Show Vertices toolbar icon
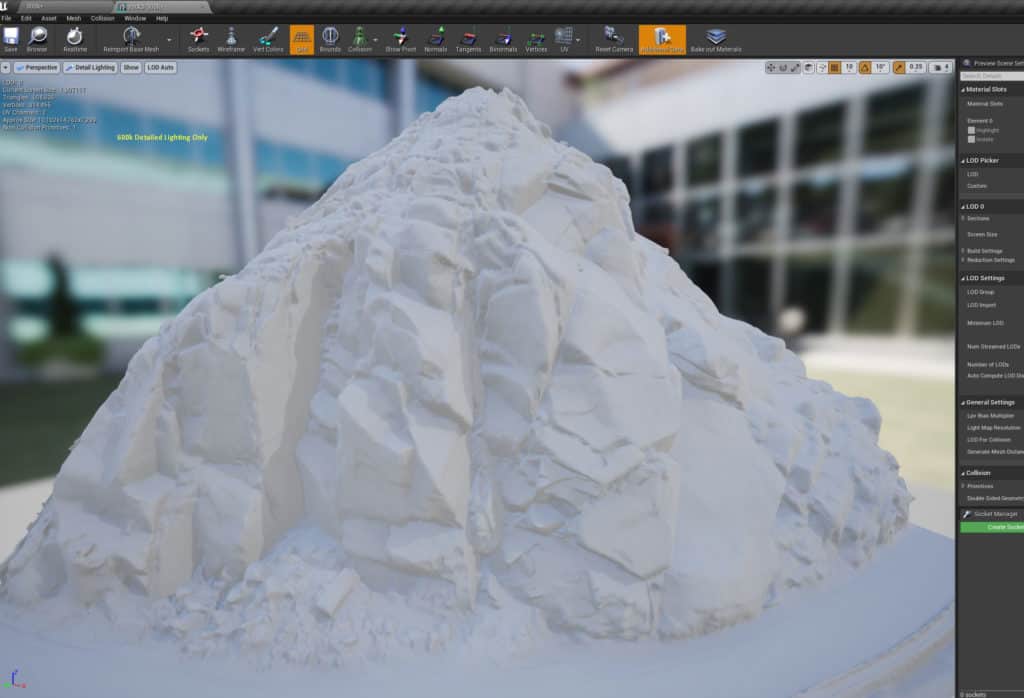The height and width of the screenshot is (698, 1024). pyautogui.click(x=536, y=39)
